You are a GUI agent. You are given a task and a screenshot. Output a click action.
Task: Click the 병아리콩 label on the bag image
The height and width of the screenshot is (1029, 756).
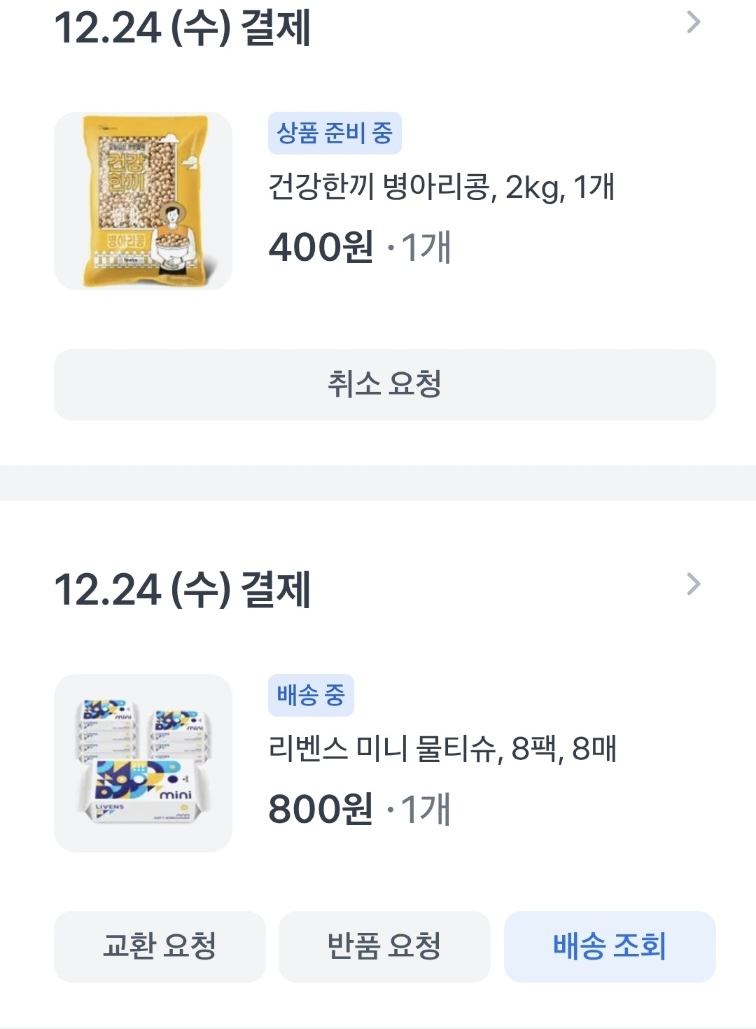click(x=126, y=241)
